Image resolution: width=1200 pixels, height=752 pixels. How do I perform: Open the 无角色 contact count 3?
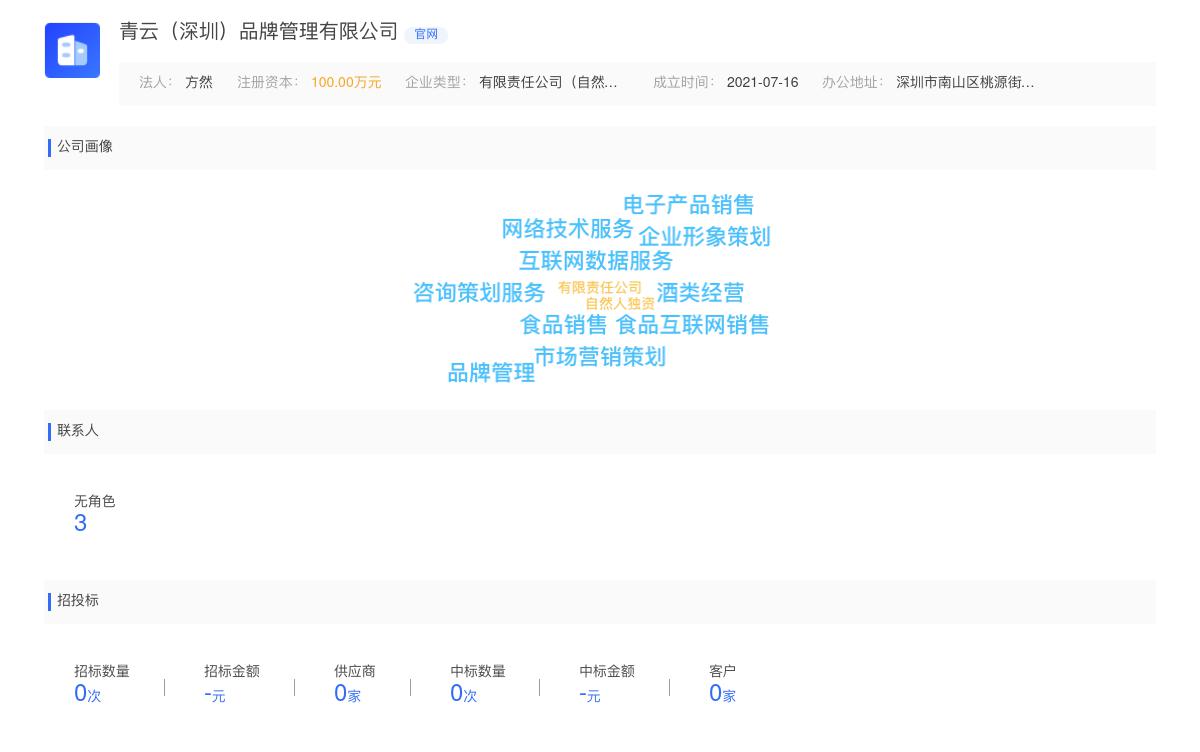pos(80,523)
